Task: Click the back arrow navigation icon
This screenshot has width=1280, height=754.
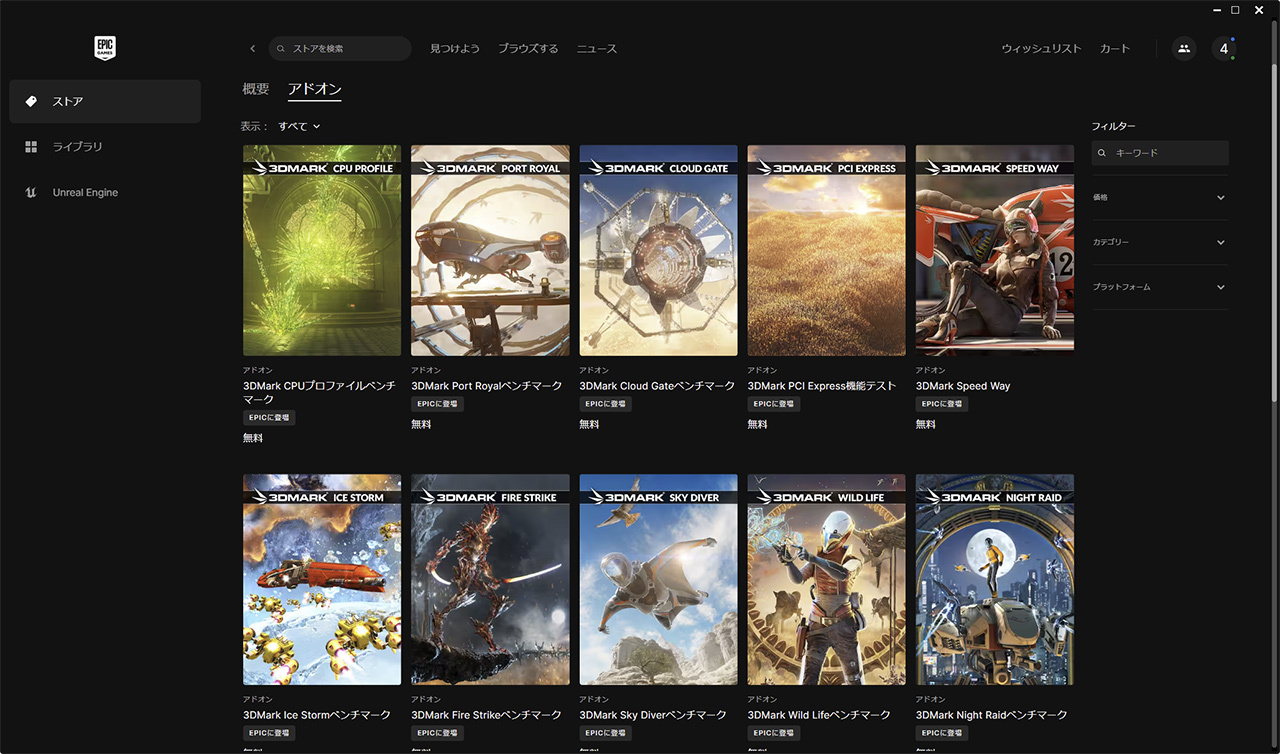Action: [x=252, y=49]
